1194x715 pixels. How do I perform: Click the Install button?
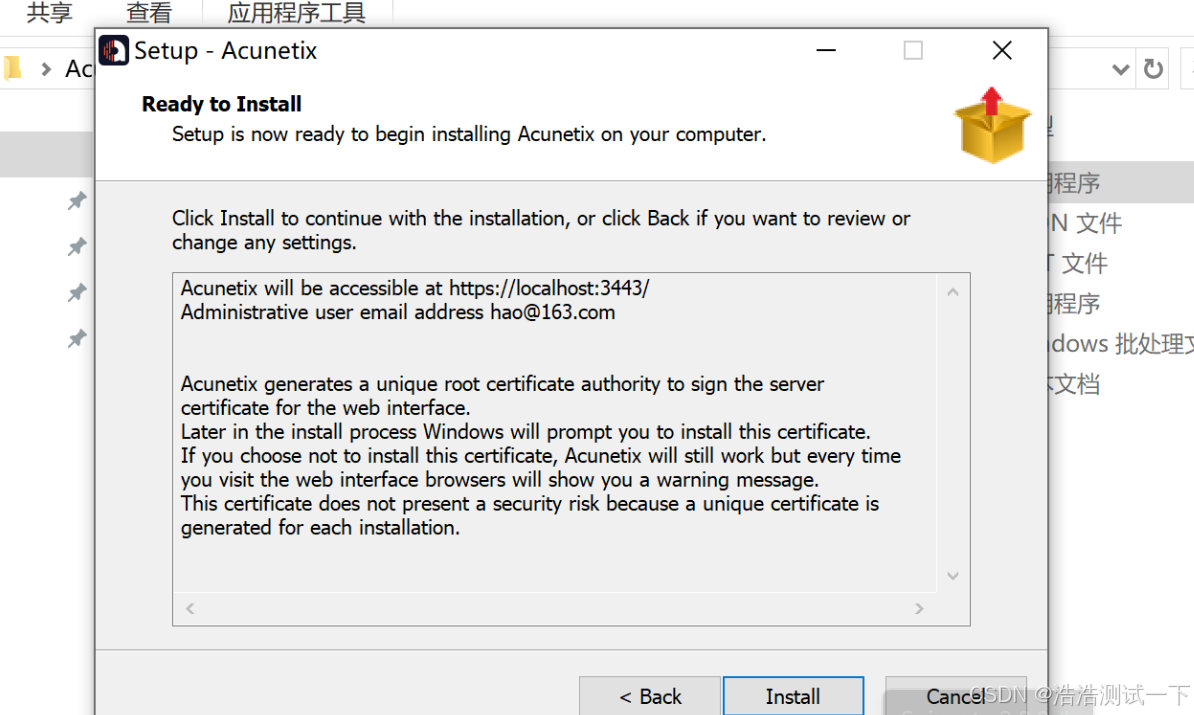(793, 695)
